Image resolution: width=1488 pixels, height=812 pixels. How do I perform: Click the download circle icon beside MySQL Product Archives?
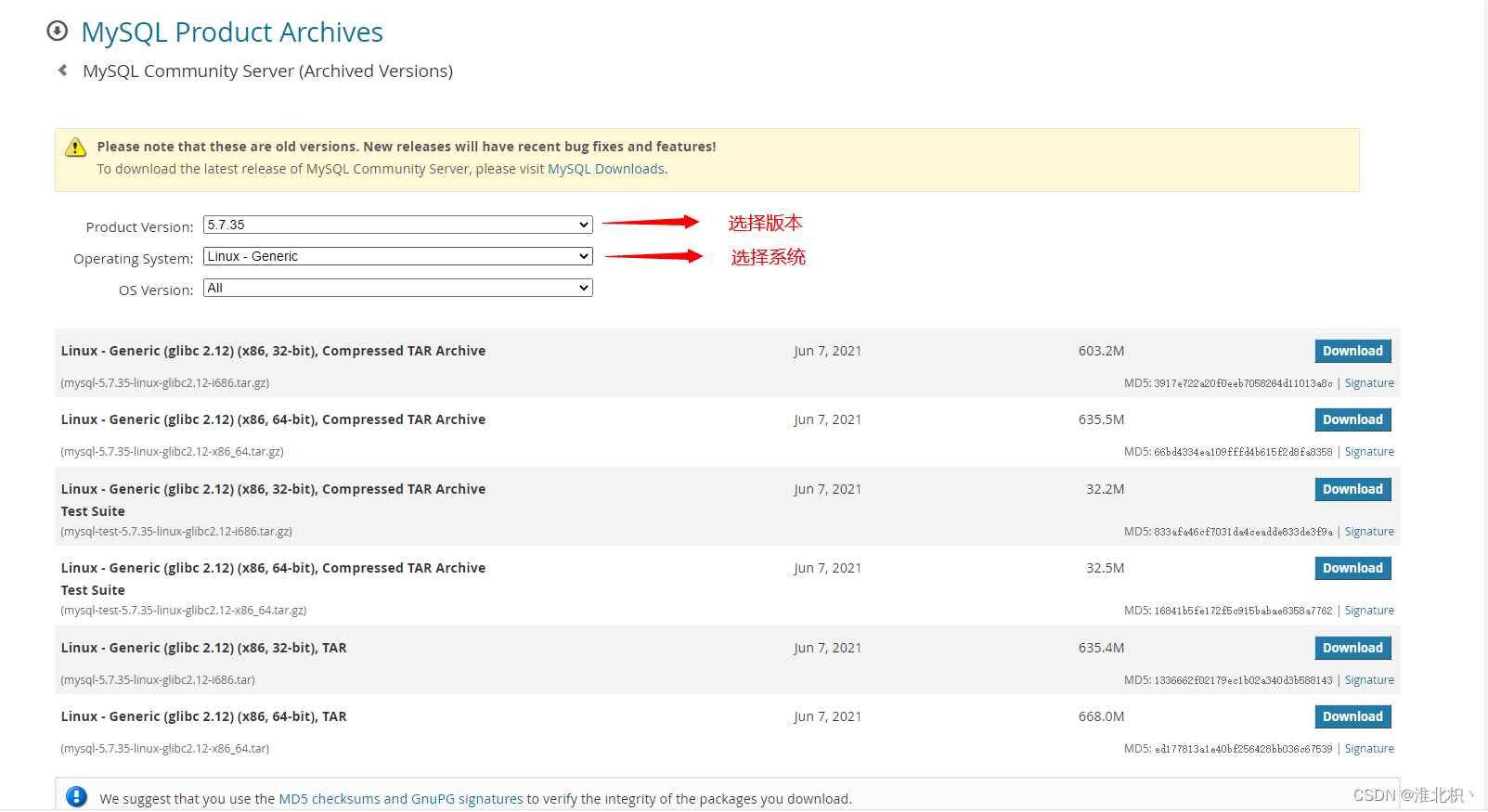(x=57, y=31)
